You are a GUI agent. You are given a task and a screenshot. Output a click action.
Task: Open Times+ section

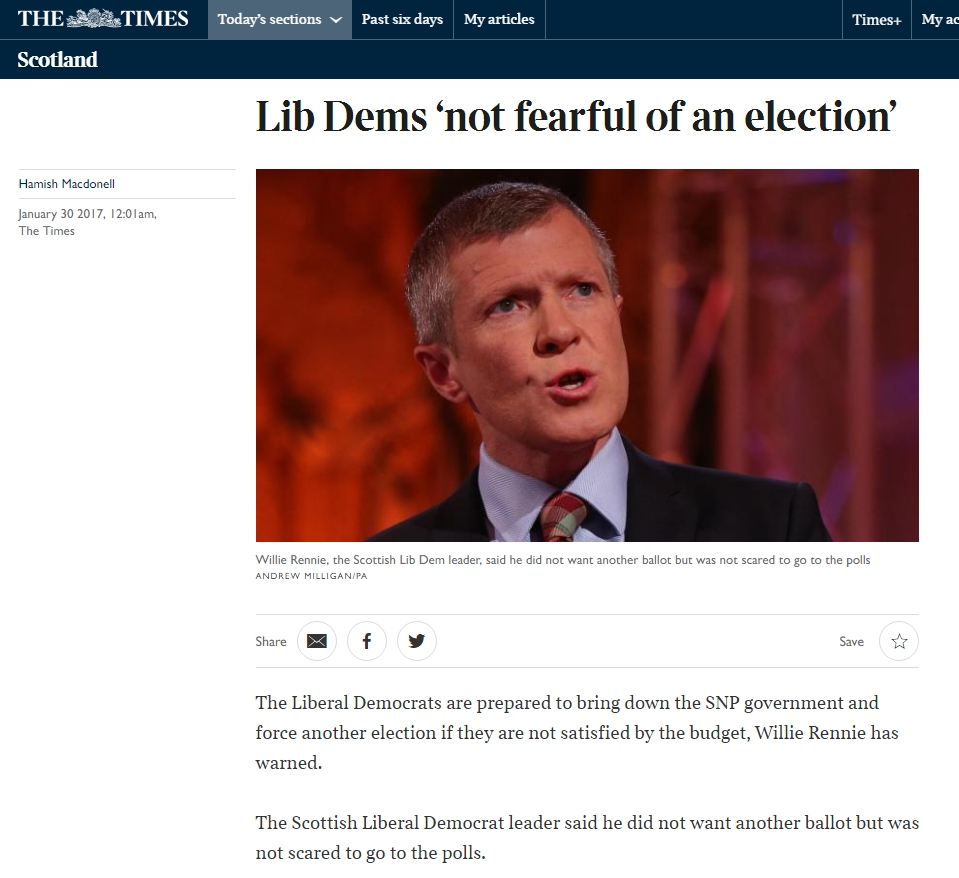click(876, 20)
